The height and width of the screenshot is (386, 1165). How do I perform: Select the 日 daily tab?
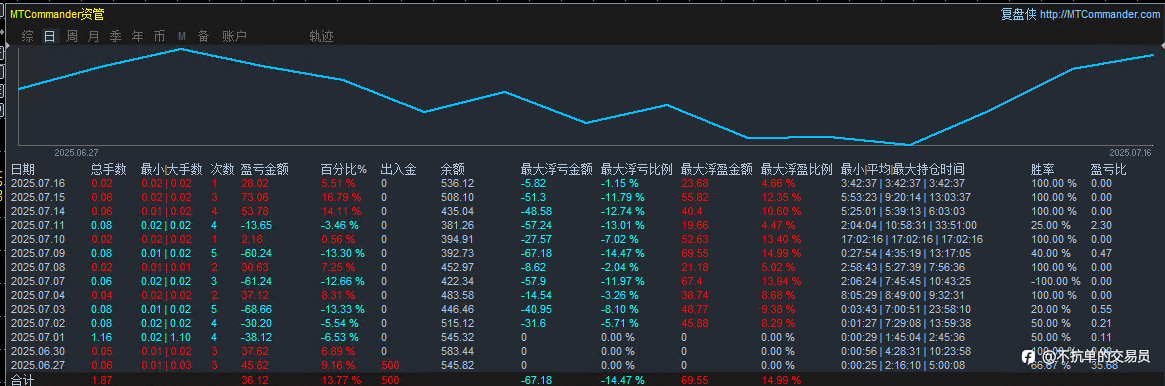pos(50,36)
